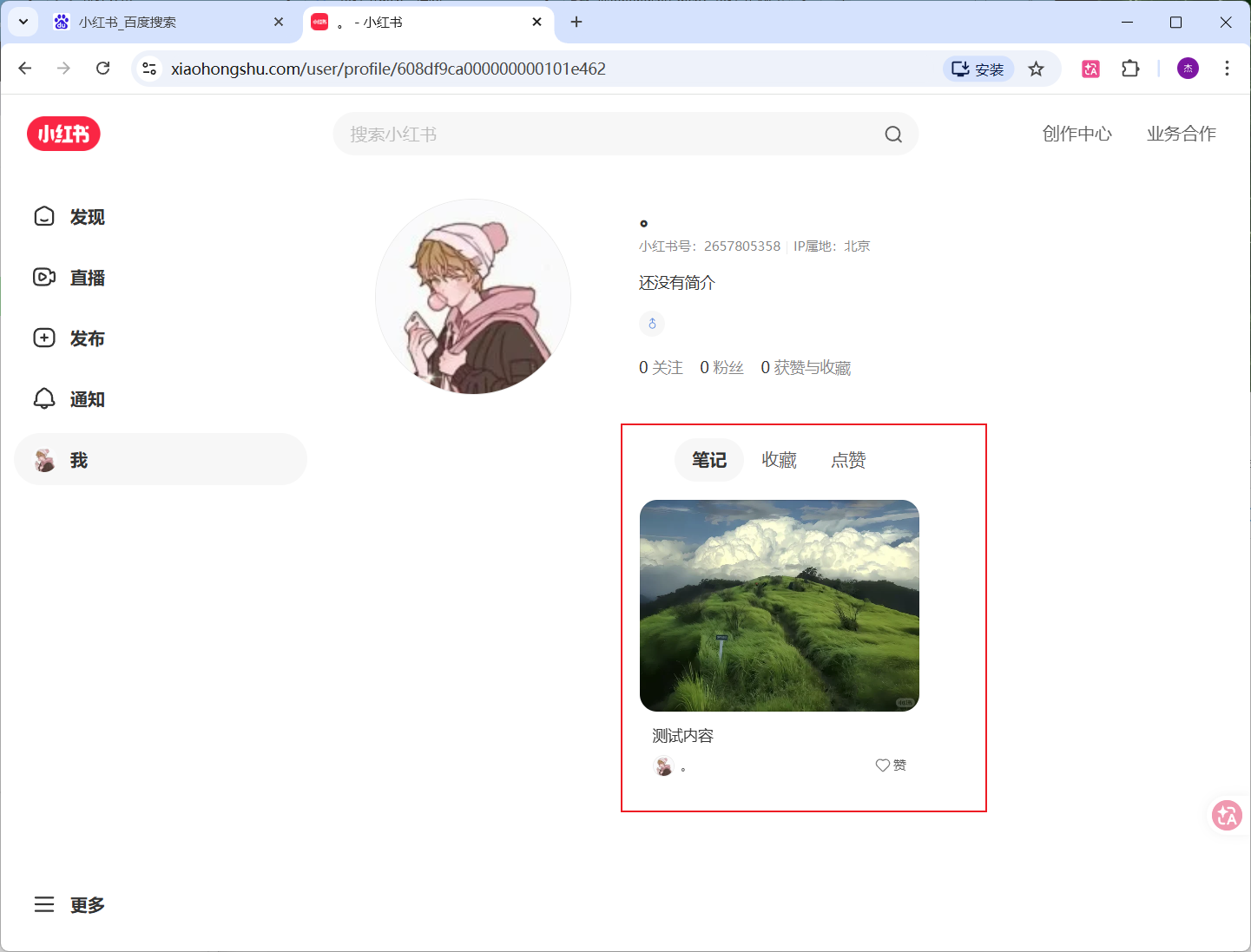This screenshot has width=1251, height=952.
Task: Click the note title 测试内容
Action: pos(682,736)
